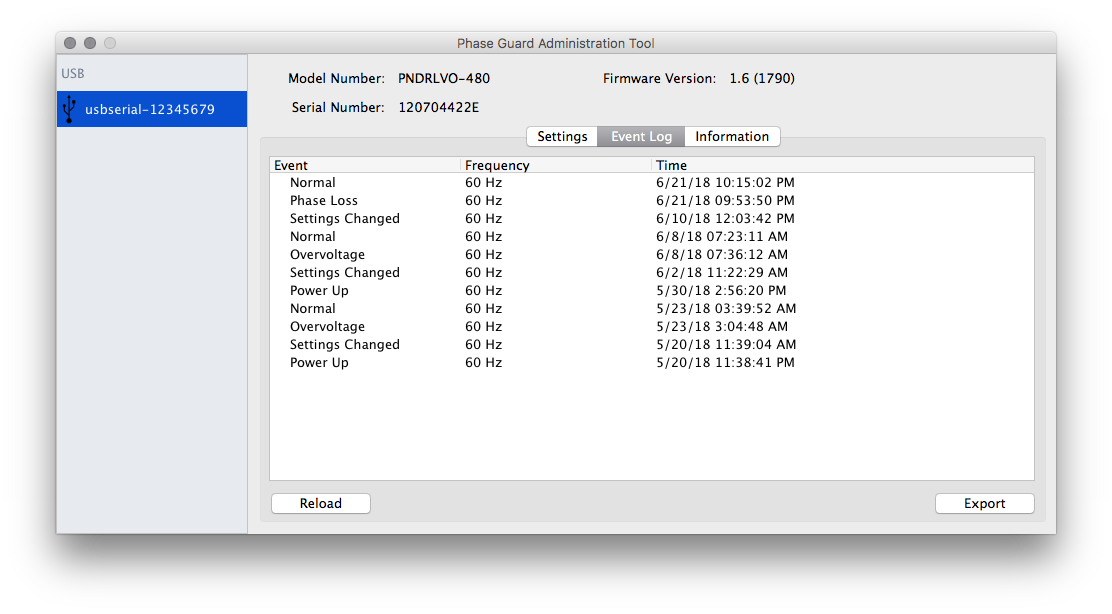Select the Normal event at 10:15:02 PM
This screenshot has height=614, width=1112.
[652, 183]
